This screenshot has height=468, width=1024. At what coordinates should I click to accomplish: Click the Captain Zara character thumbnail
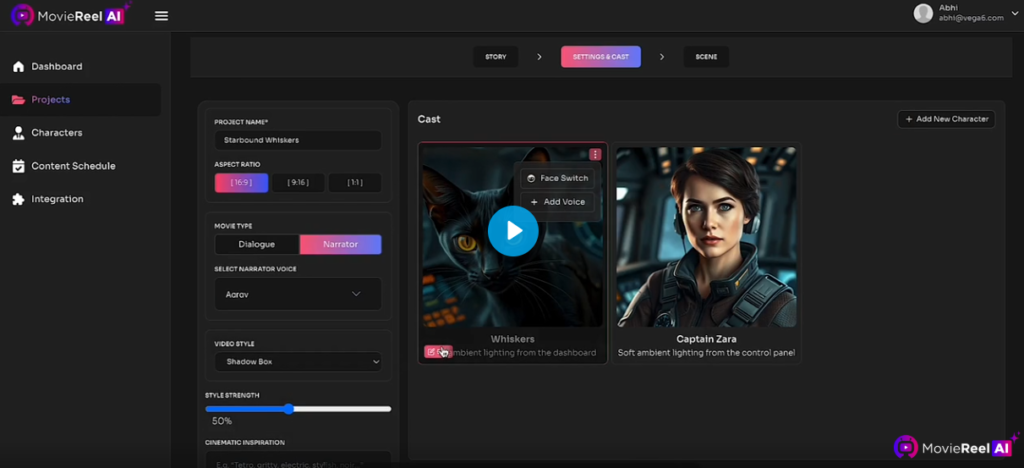coord(706,236)
